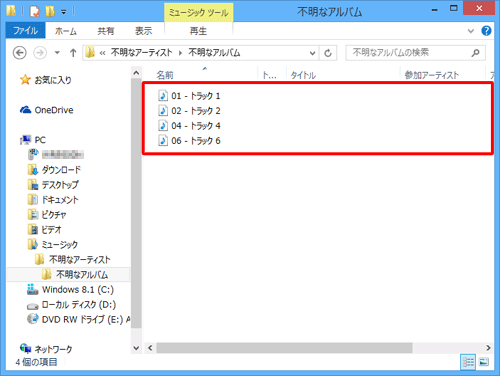The image size is (500, 376).
Task: Click the Forward navigation arrow
Action: pos(40,53)
